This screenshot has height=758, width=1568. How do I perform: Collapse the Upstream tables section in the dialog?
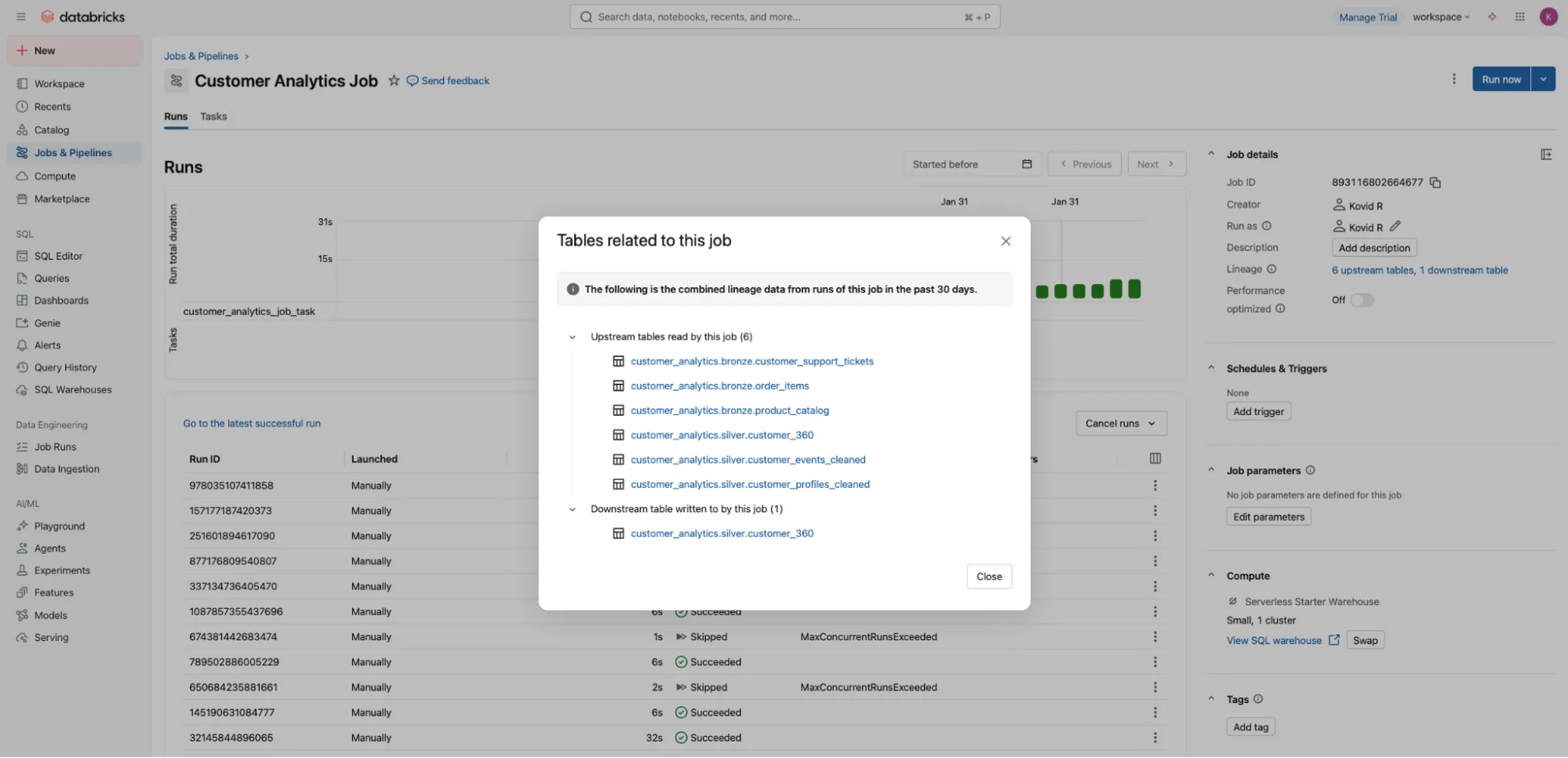[x=572, y=336]
